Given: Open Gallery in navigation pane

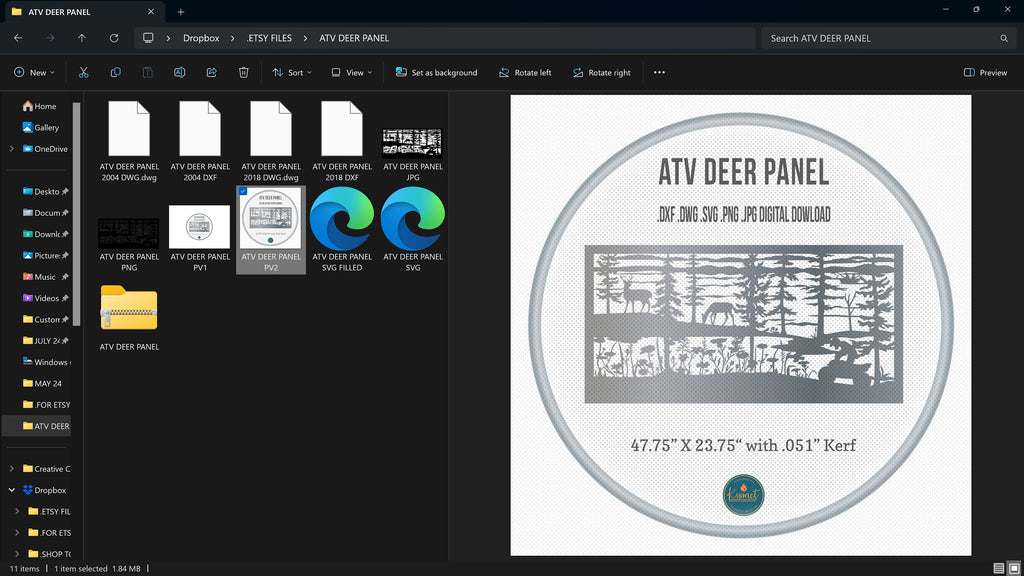Looking at the screenshot, I should tap(40, 127).
